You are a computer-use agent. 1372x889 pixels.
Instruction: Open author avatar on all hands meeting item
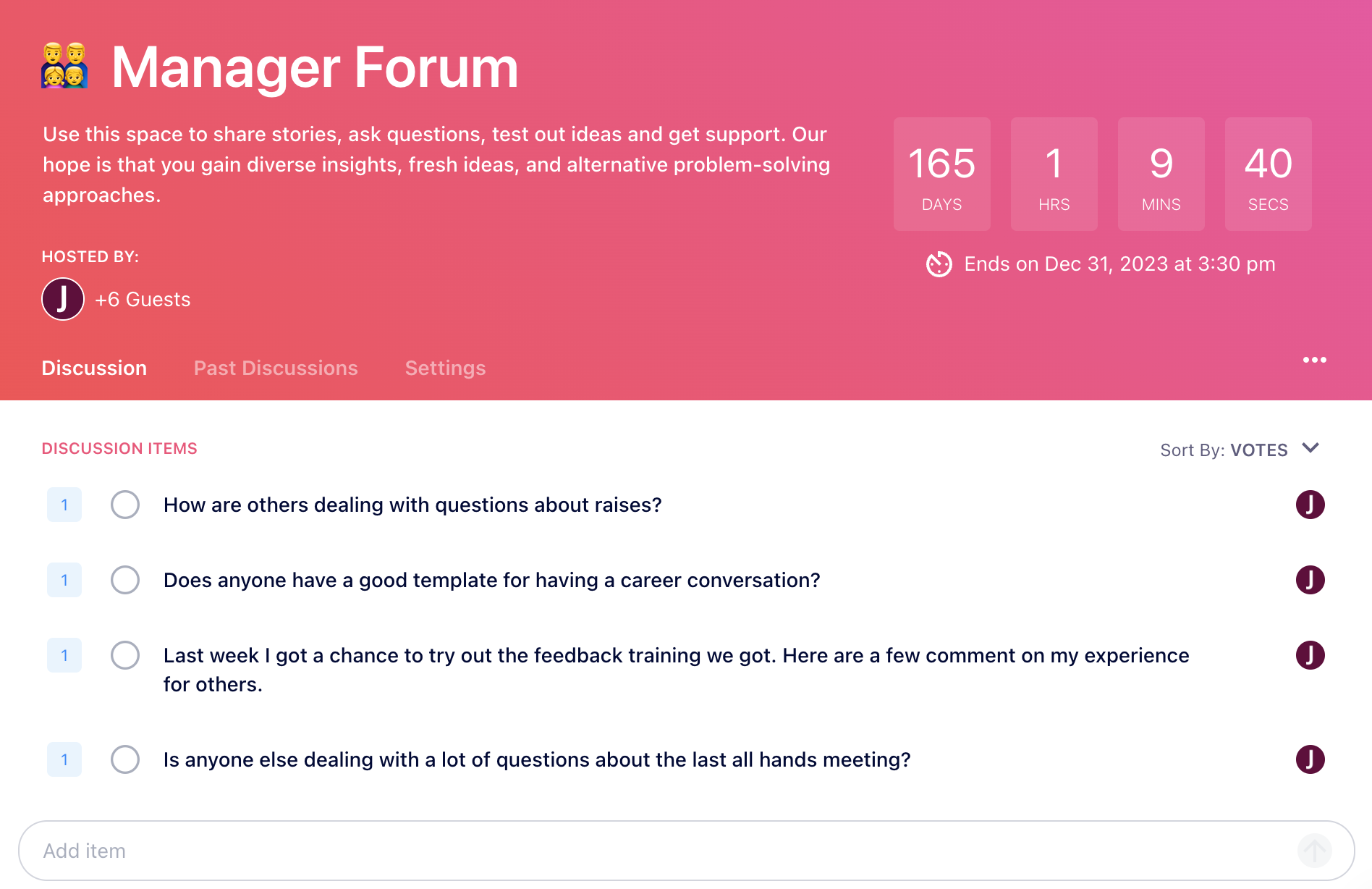[x=1310, y=759]
